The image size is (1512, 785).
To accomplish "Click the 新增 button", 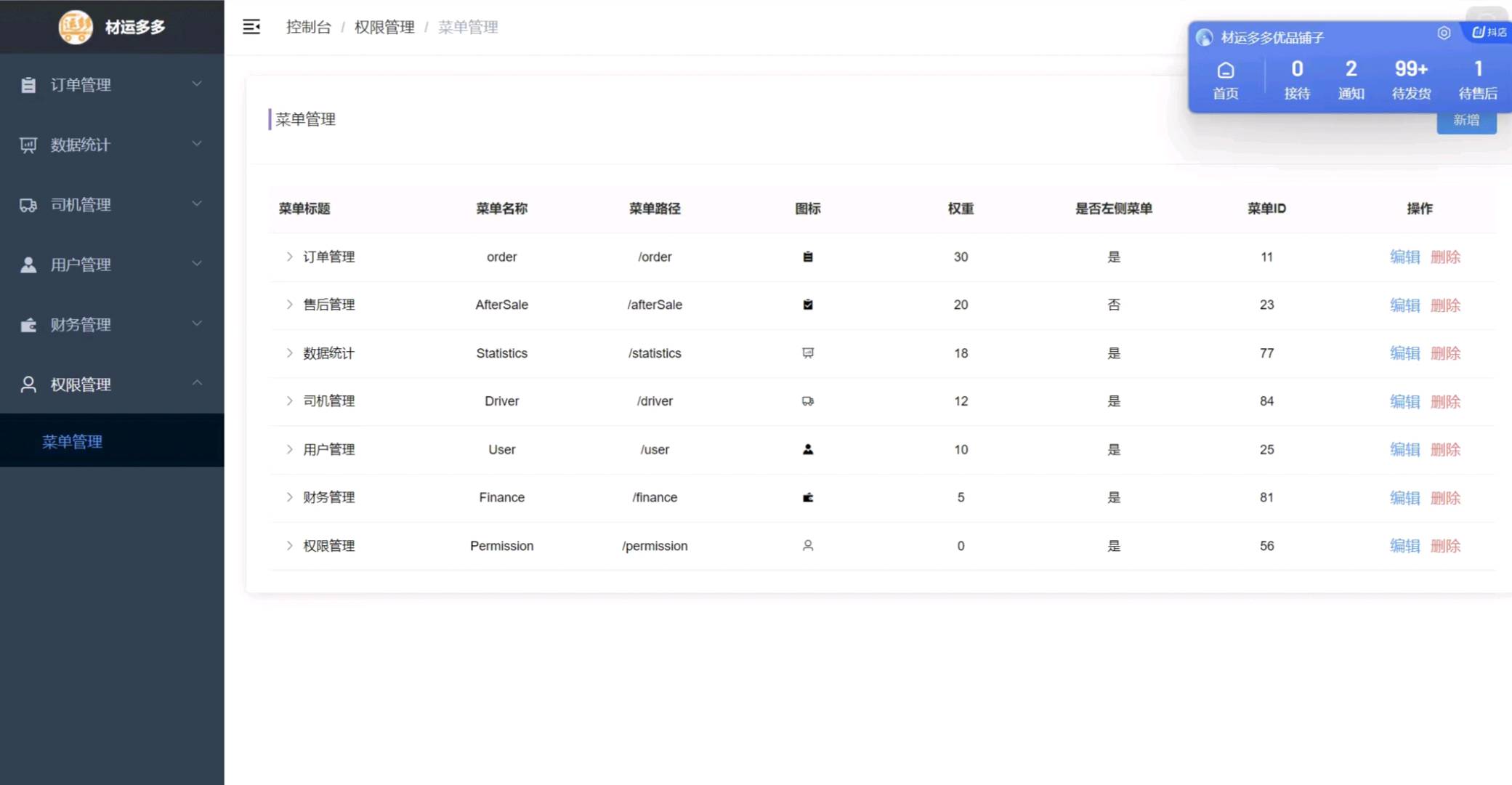I will point(1466,120).
